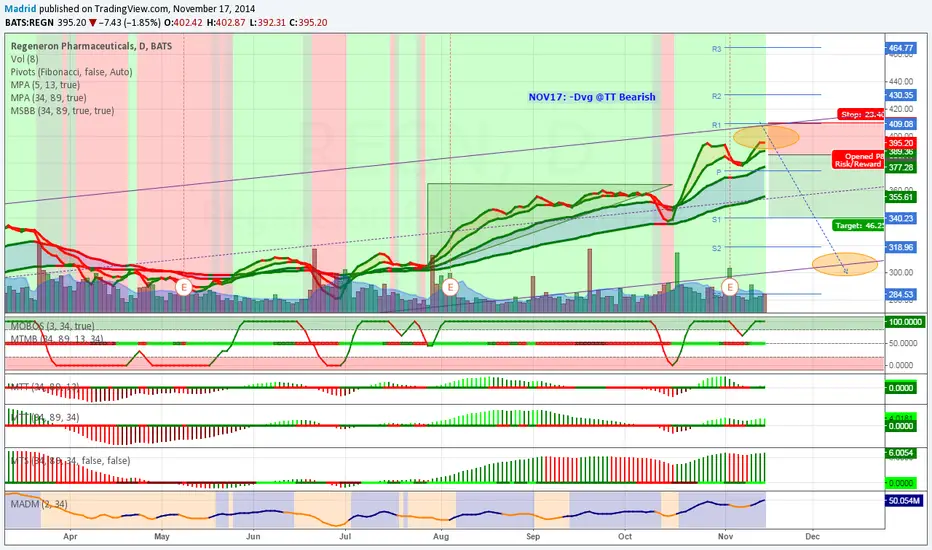Select the MOBOS (3, 34, true) indicator label
Image resolution: width=932 pixels, height=550 pixels.
pos(52,326)
